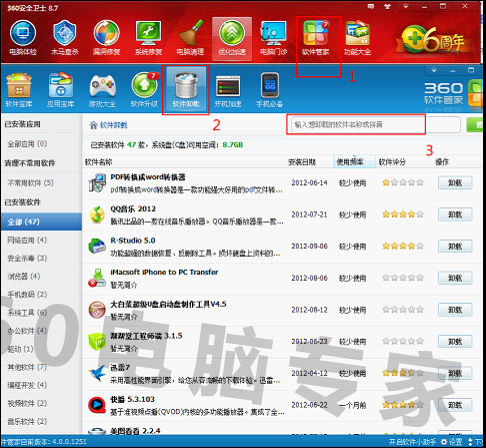This screenshot has height=448, width=486.
Task: Click the home icon beside 软件卸载 breadcrumb
Action: click(x=93, y=125)
